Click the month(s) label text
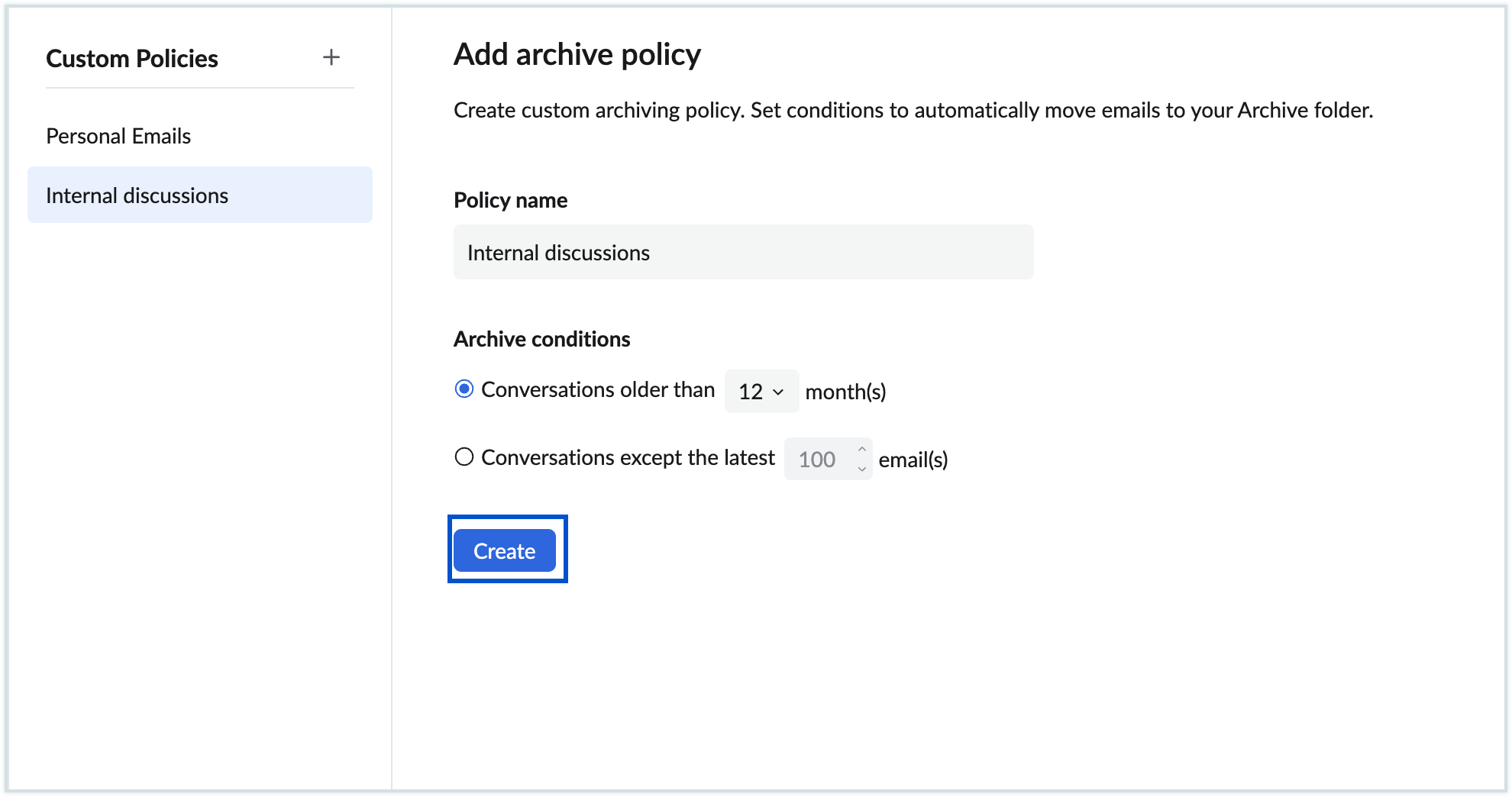1512x797 pixels. 845,392
